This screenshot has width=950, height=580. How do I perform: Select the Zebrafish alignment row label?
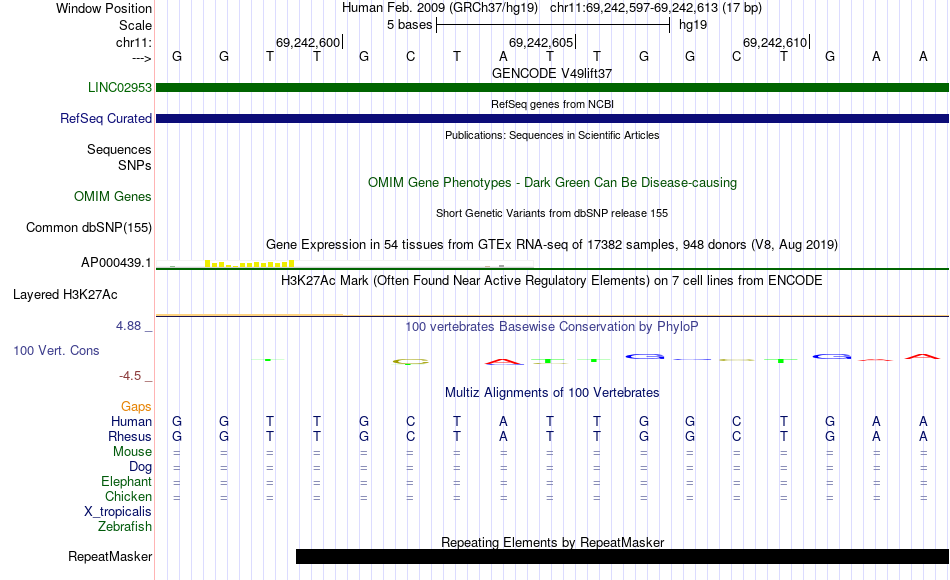(125, 526)
